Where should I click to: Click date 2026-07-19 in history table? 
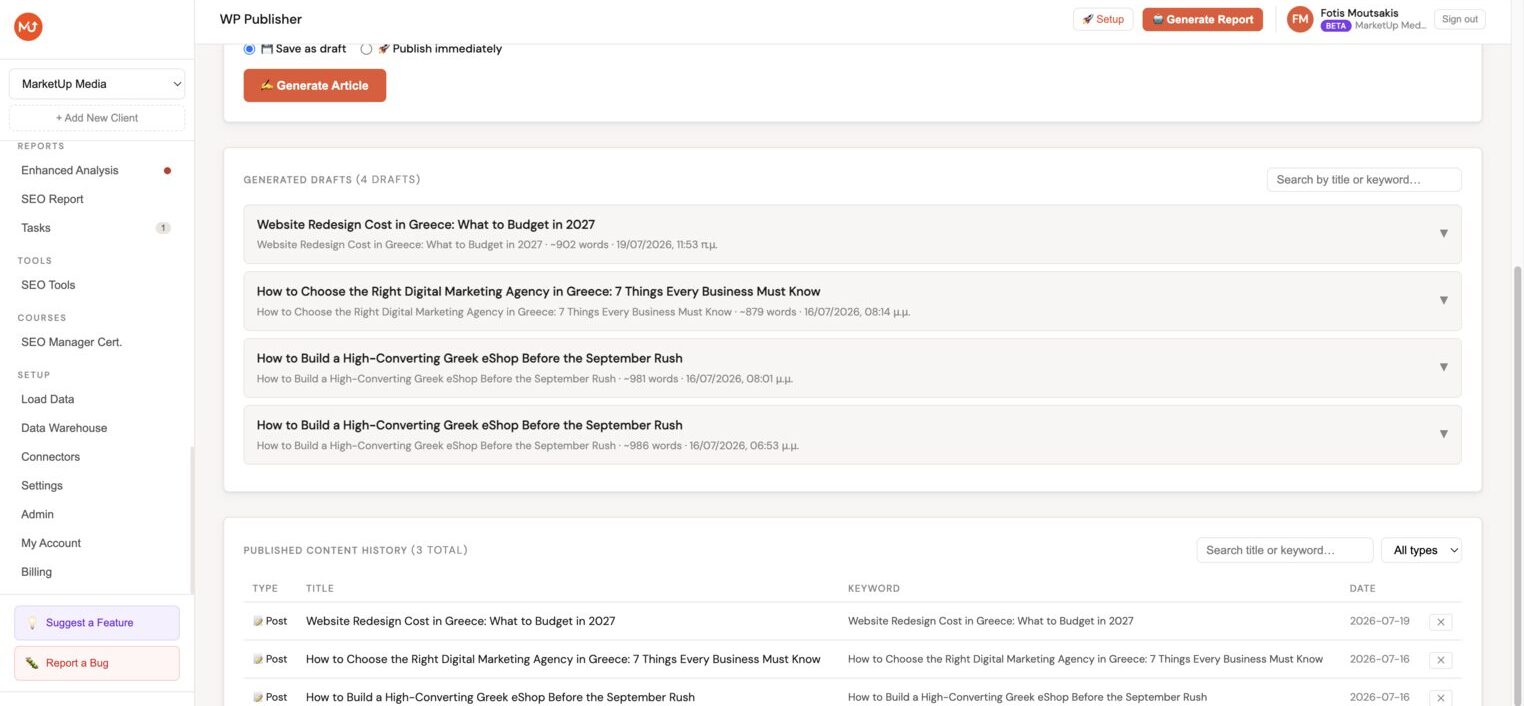(x=1380, y=621)
